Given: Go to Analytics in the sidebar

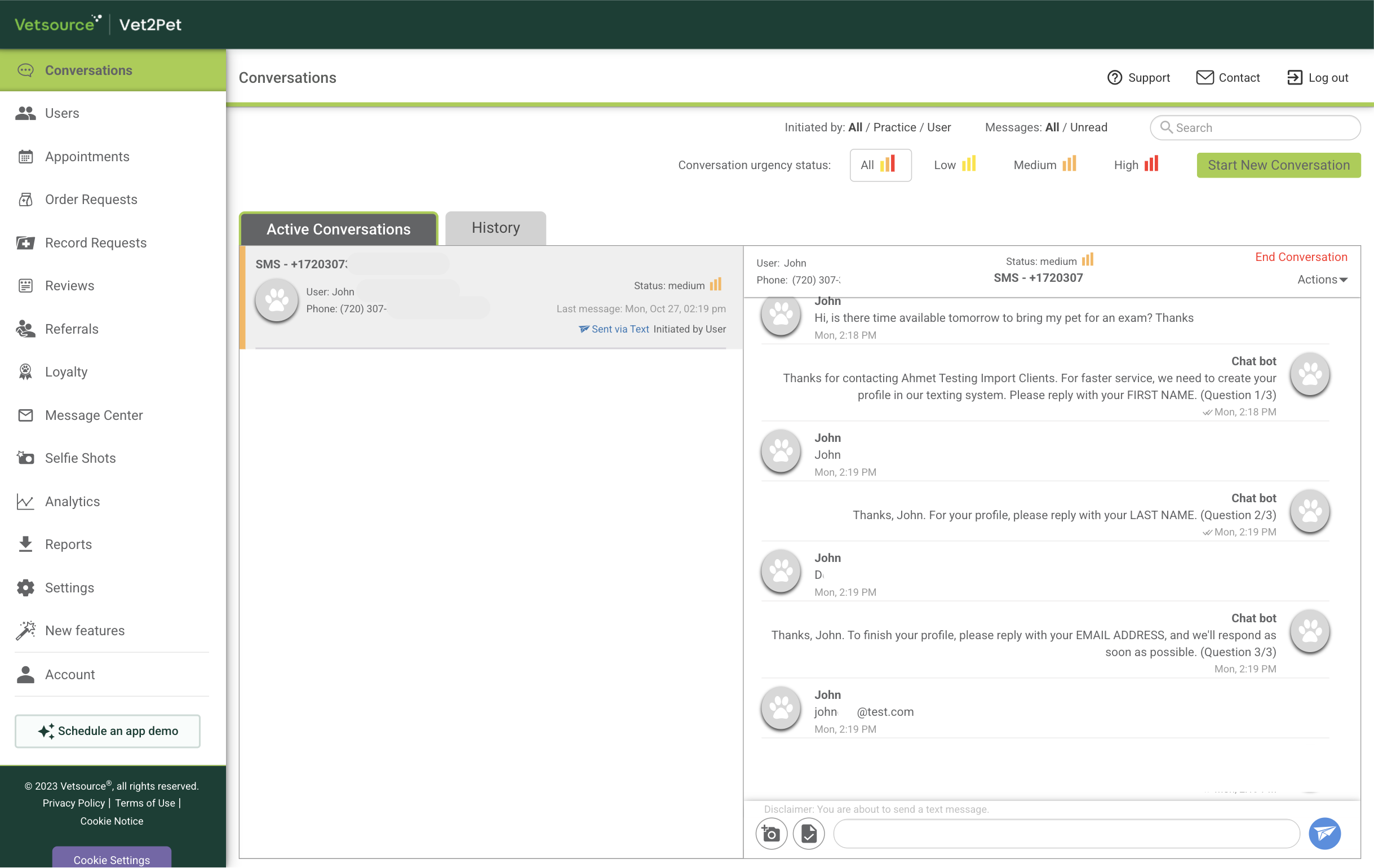Looking at the screenshot, I should click(73, 502).
